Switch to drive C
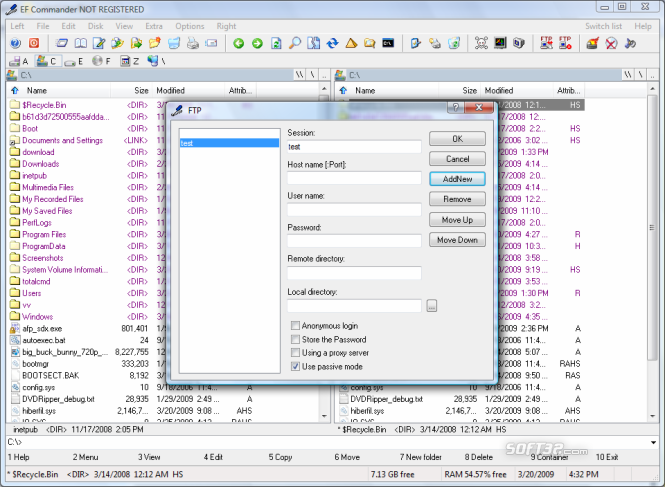This screenshot has height=487, width=665. [47, 62]
